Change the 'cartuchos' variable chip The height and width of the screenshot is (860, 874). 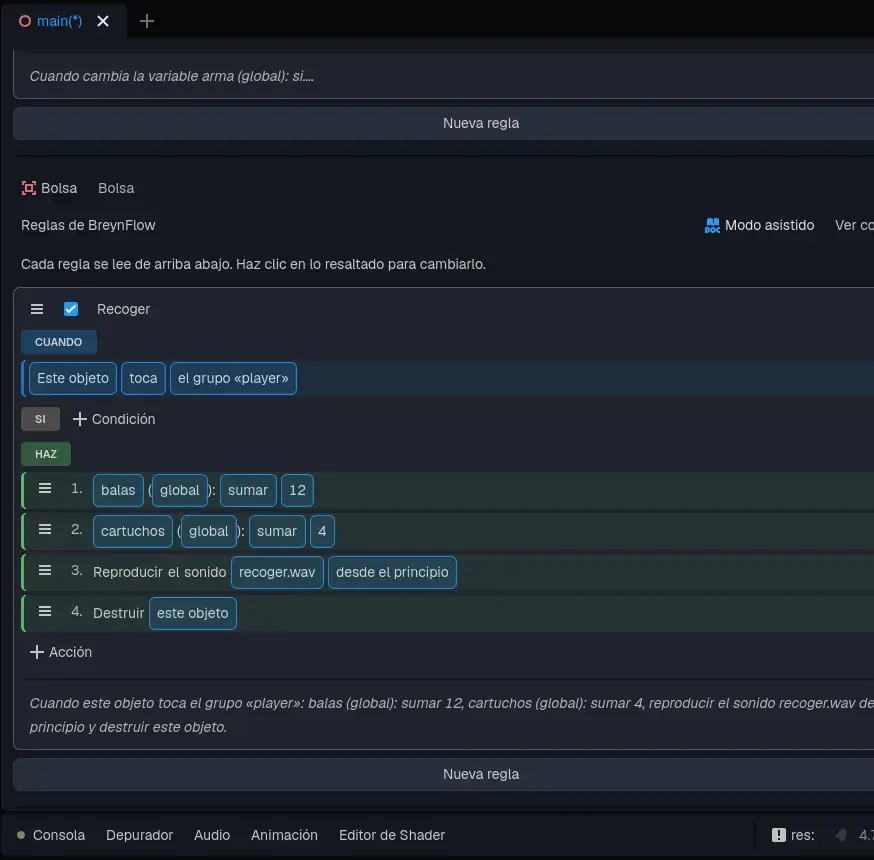click(x=133, y=531)
